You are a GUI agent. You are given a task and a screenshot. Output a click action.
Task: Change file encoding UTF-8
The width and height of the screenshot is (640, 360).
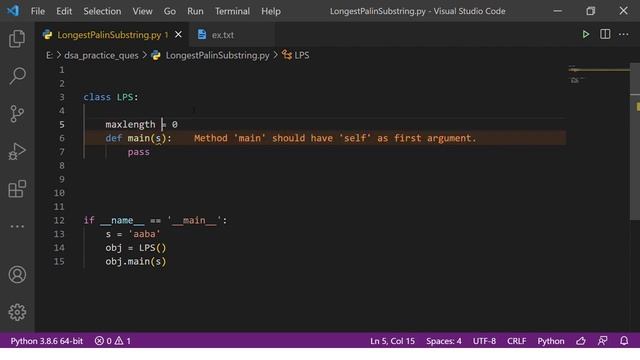484,340
